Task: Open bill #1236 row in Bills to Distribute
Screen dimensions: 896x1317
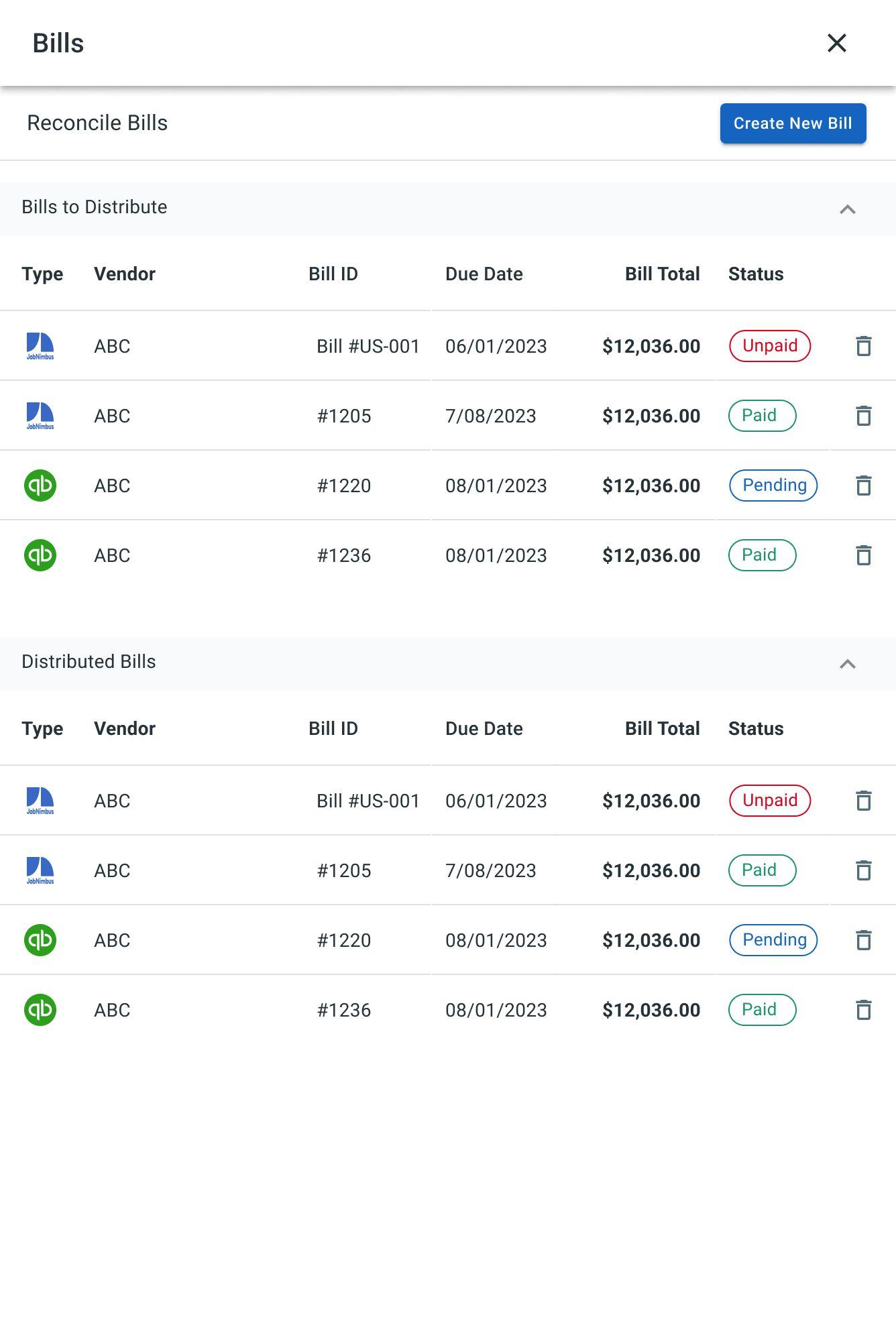Action: coord(343,555)
